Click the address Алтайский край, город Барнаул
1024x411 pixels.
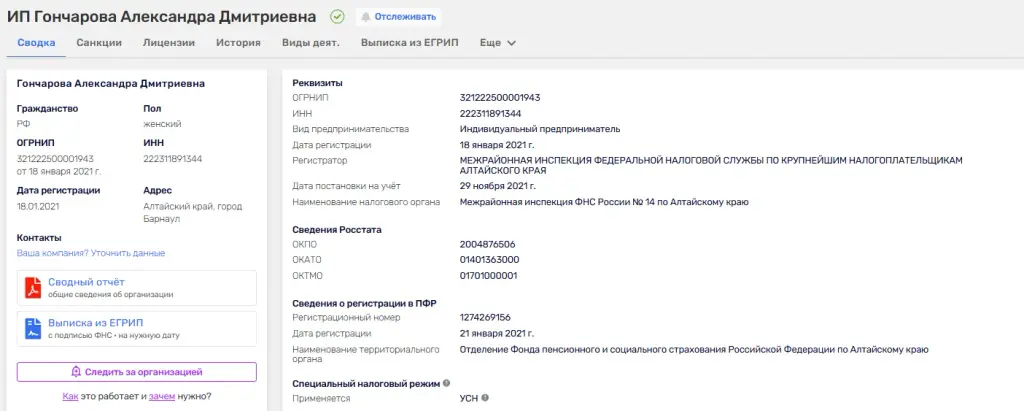(193, 212)
